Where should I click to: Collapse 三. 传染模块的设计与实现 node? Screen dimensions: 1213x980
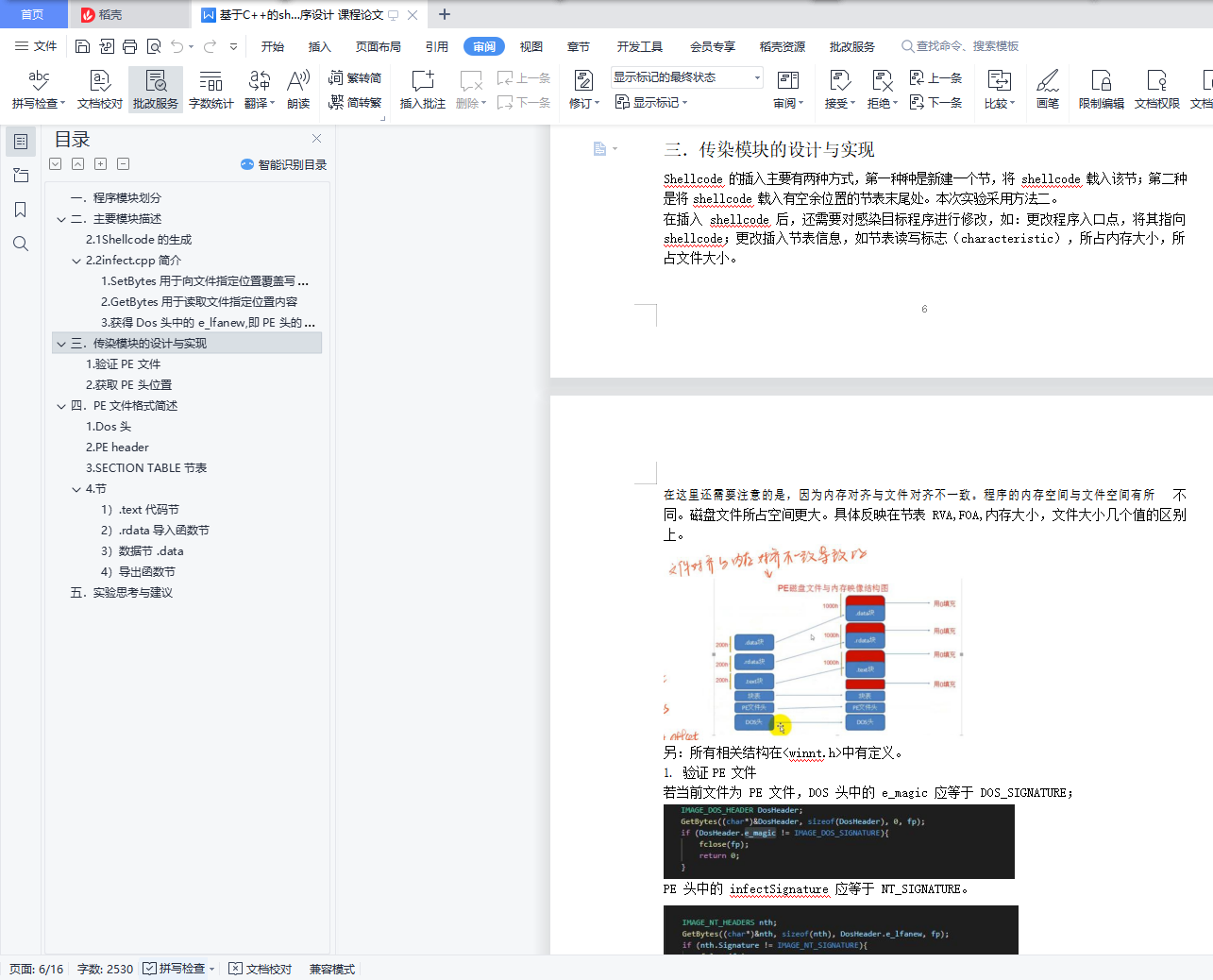coord(61,344)
